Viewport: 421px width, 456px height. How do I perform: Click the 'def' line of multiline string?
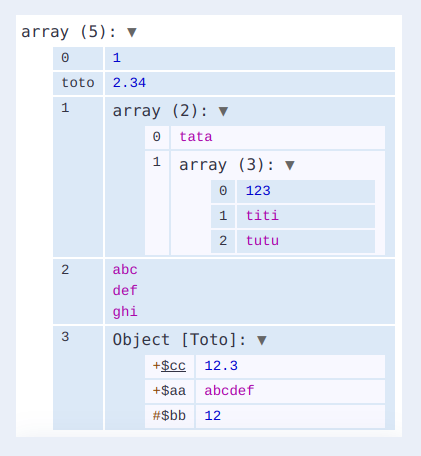[x=125, y=291]
